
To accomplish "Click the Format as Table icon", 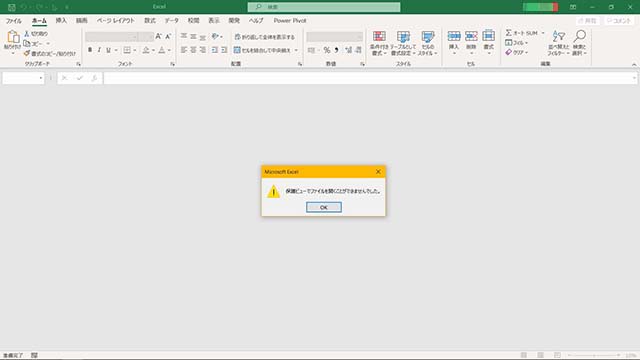I will [403, 37].
